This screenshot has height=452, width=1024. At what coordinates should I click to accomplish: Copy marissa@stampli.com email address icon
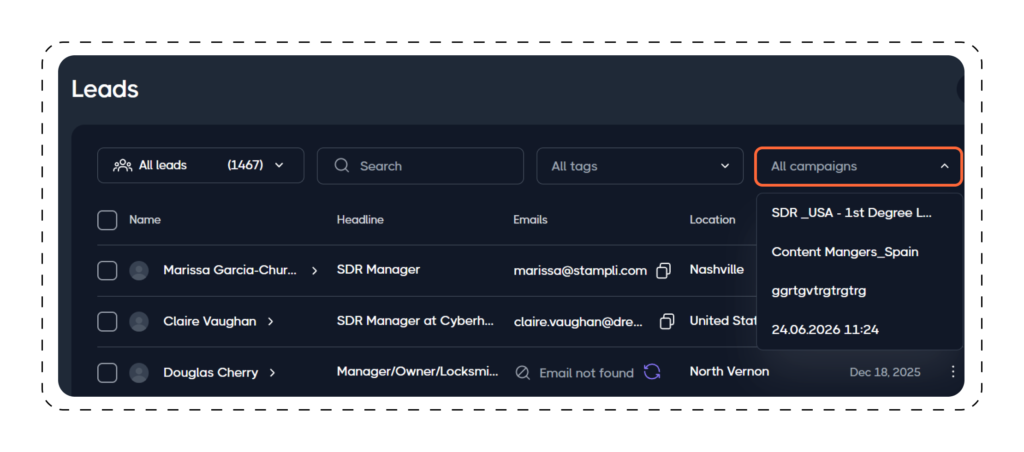(x=664, y=270)
